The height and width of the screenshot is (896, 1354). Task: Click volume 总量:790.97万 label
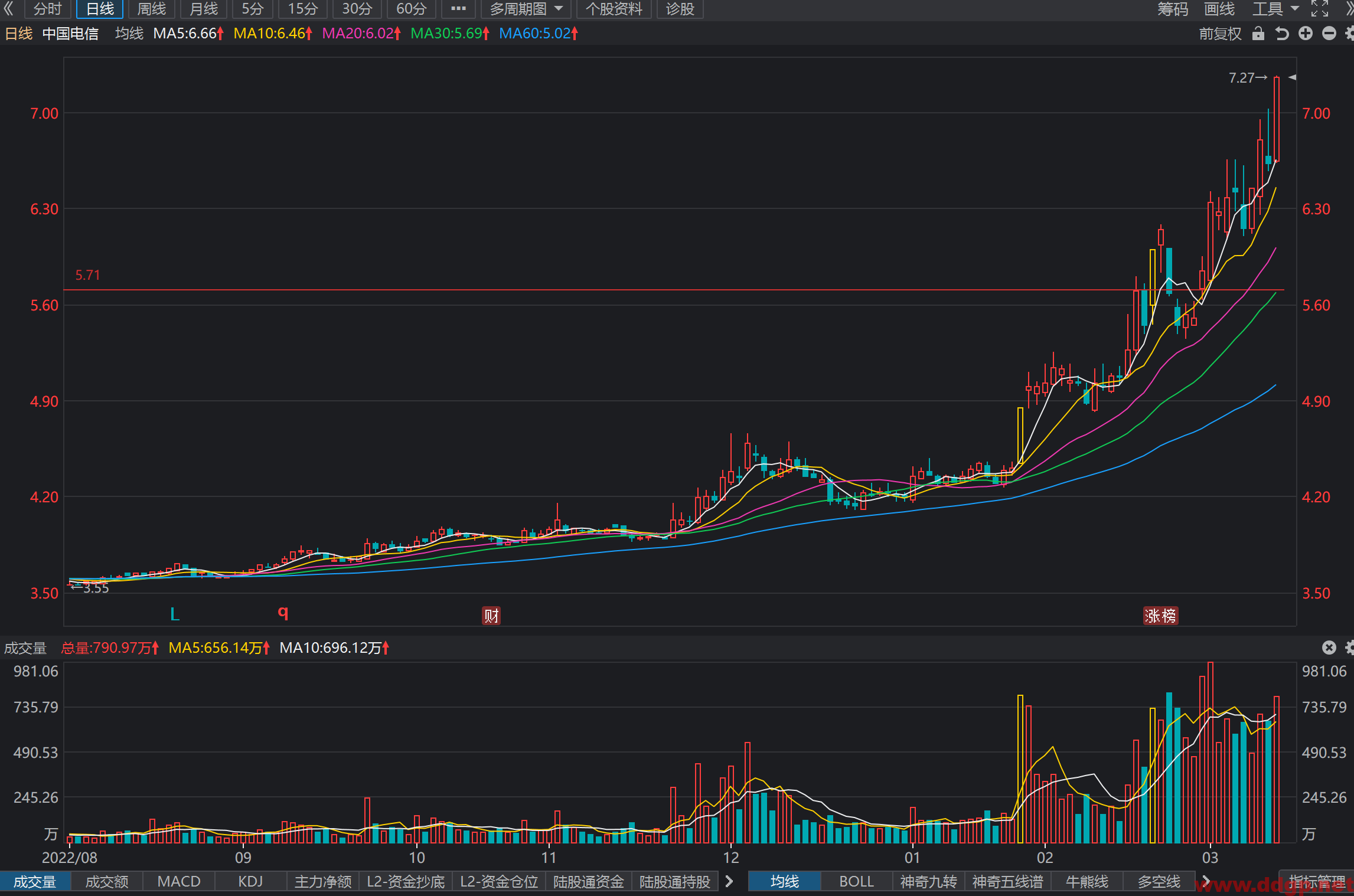[x=110, y=648]
